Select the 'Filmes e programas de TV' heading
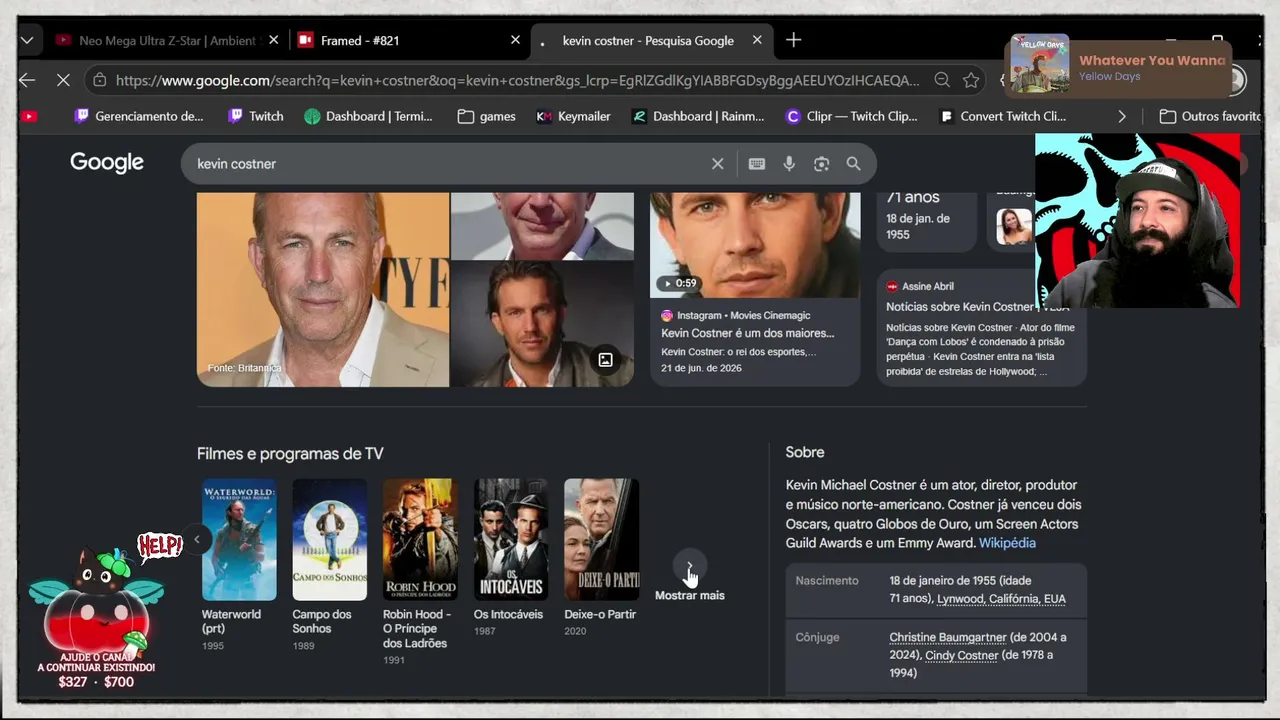Image resolution: width=1280 pixels, height=720 pixels. [x=290, y=454]
